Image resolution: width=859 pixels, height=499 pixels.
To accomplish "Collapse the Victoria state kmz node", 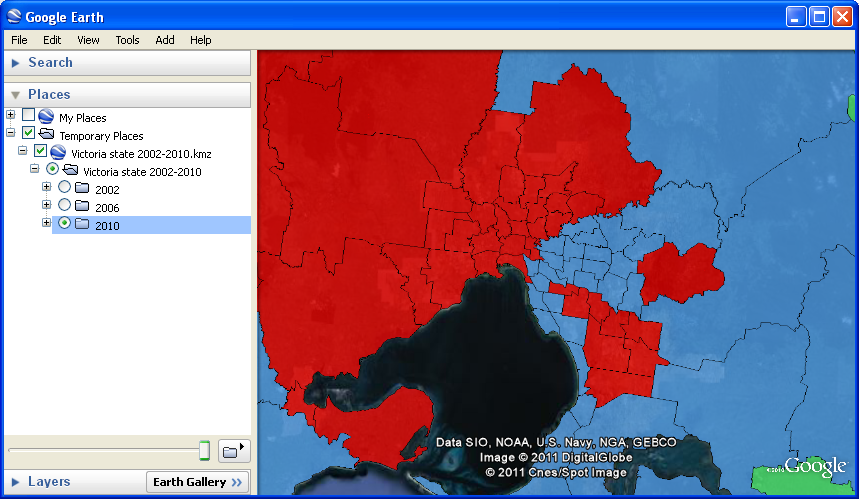I will 22,151.
